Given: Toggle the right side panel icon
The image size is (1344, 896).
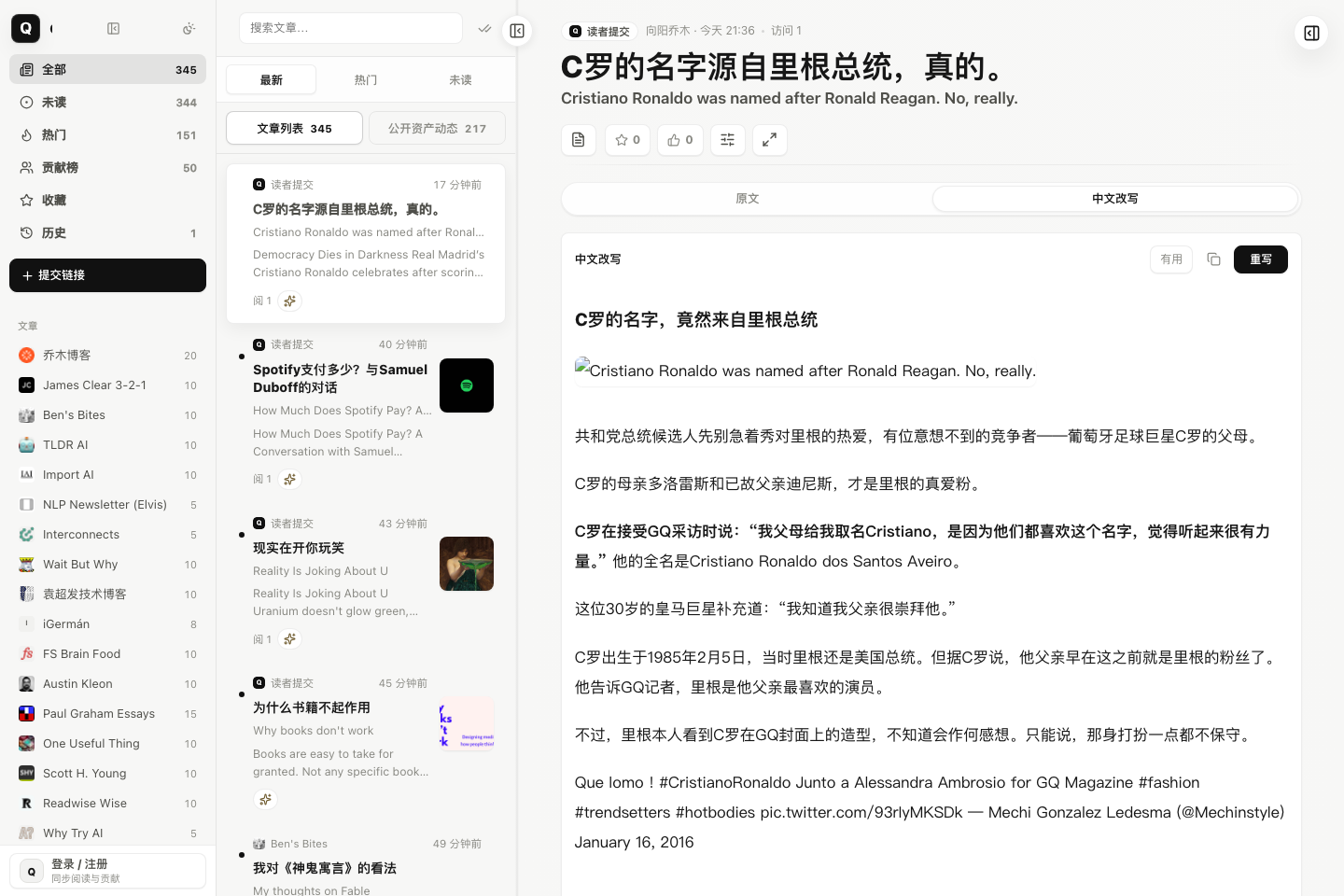Looking at the screenshot, I should [1311, 34].
